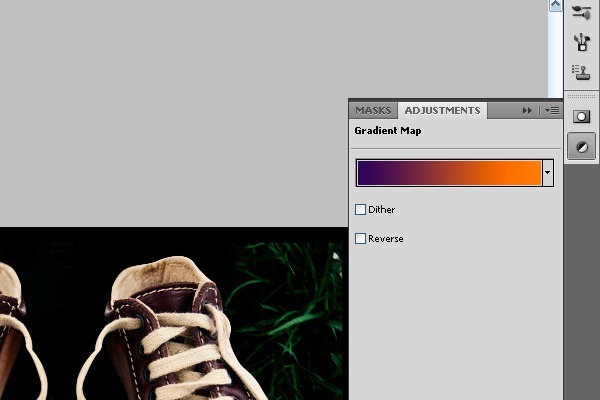Click the Masks panel icon in dock
The height and width of the screenshot is (400, 600).
[x=581, y=117]
